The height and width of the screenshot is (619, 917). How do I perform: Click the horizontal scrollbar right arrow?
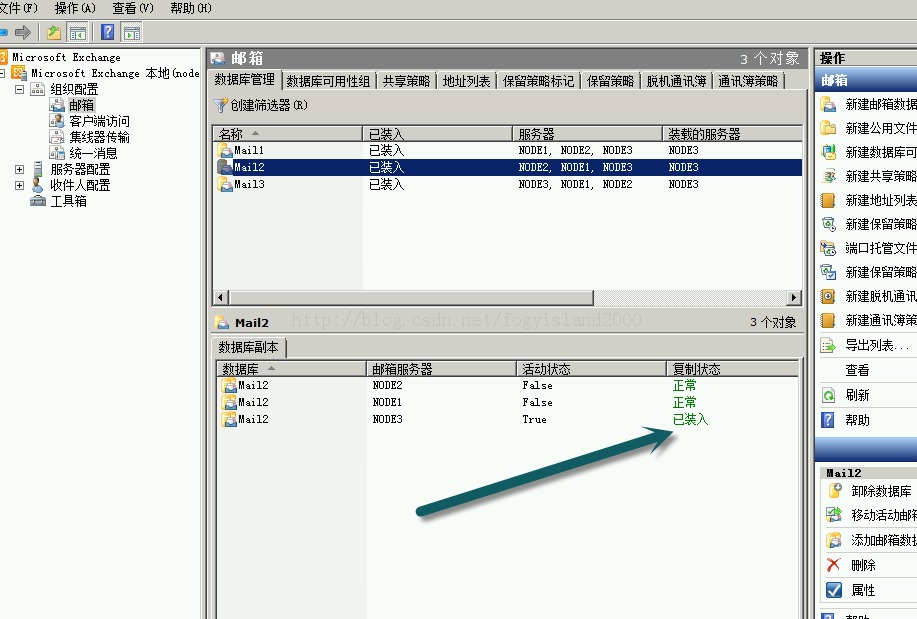pyautogui.click(x=794, y=297)
